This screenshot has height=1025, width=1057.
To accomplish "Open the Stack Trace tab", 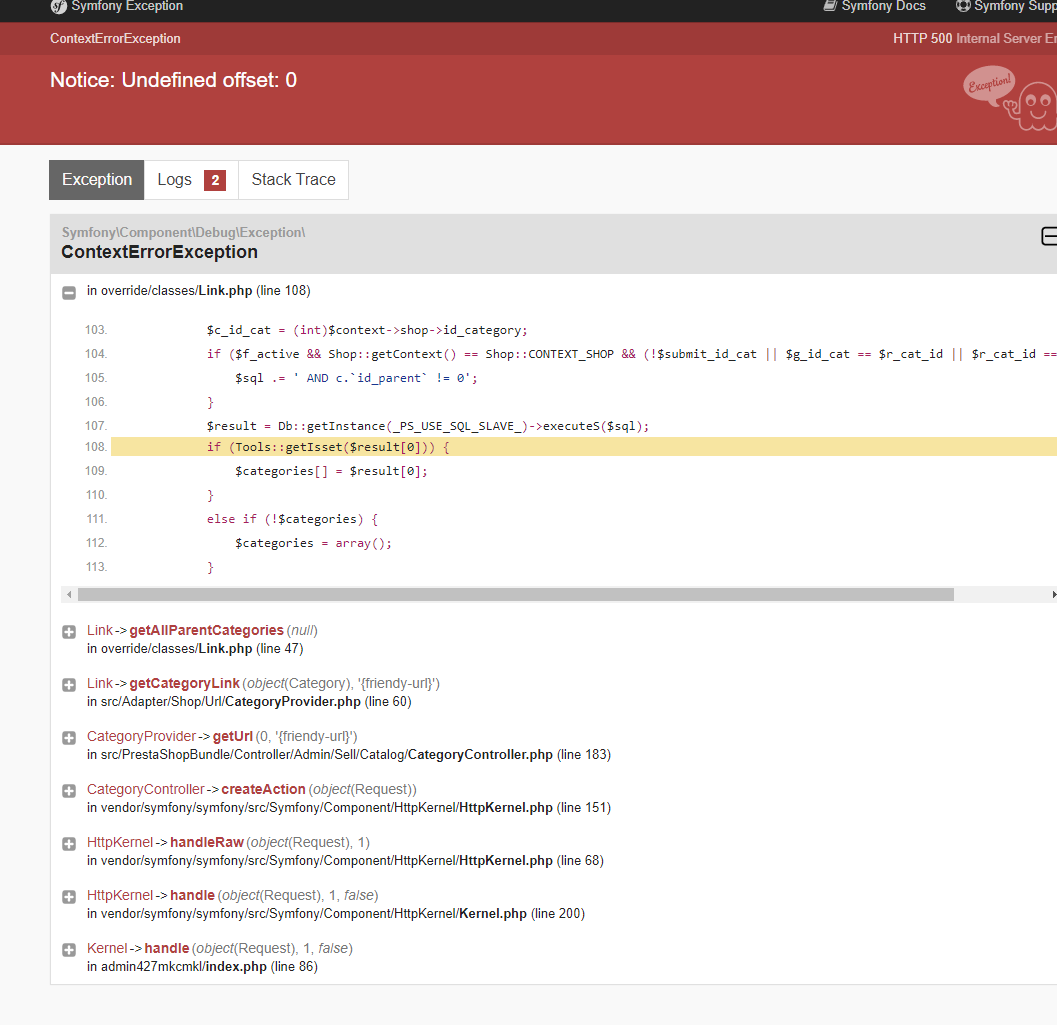I will click(x=293, y=180).
